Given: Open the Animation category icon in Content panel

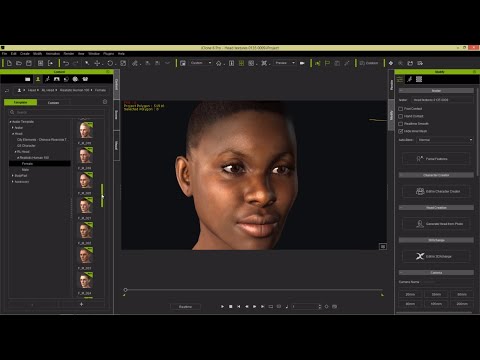Looking at the screenshot, I should click(47, 79).
